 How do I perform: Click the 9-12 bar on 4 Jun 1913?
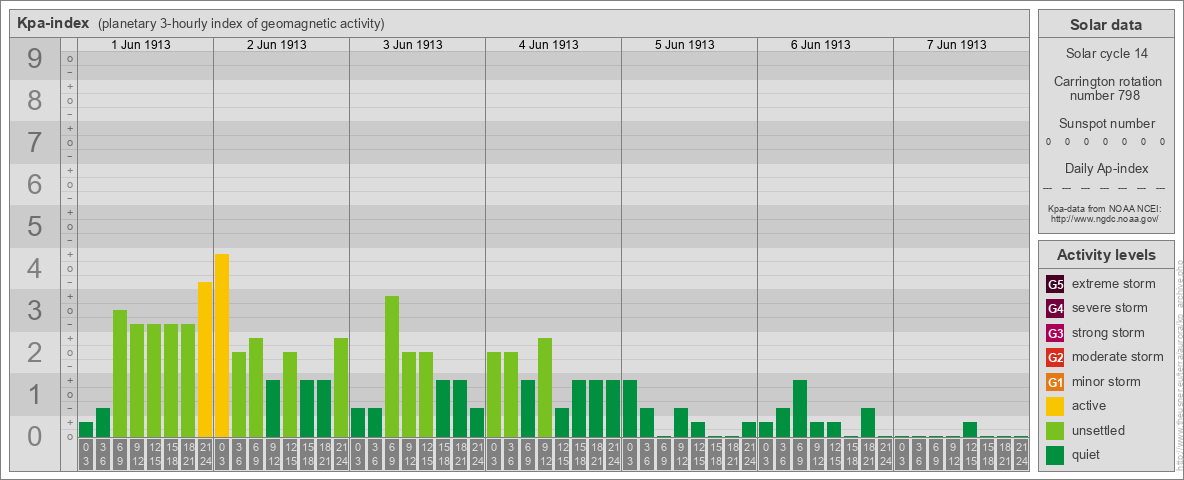544,388
